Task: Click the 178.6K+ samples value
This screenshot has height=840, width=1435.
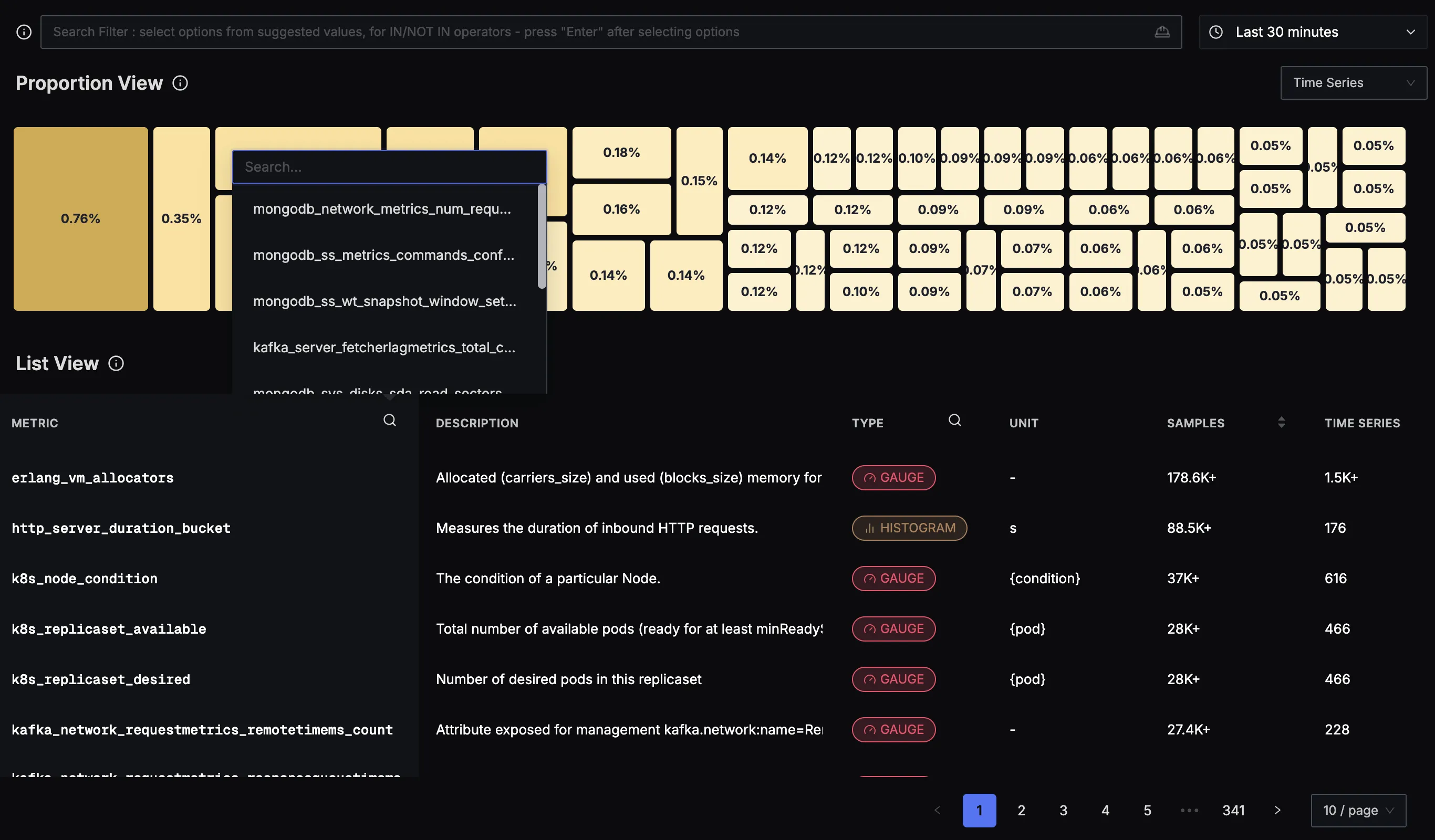Action: coord(1191,477)
